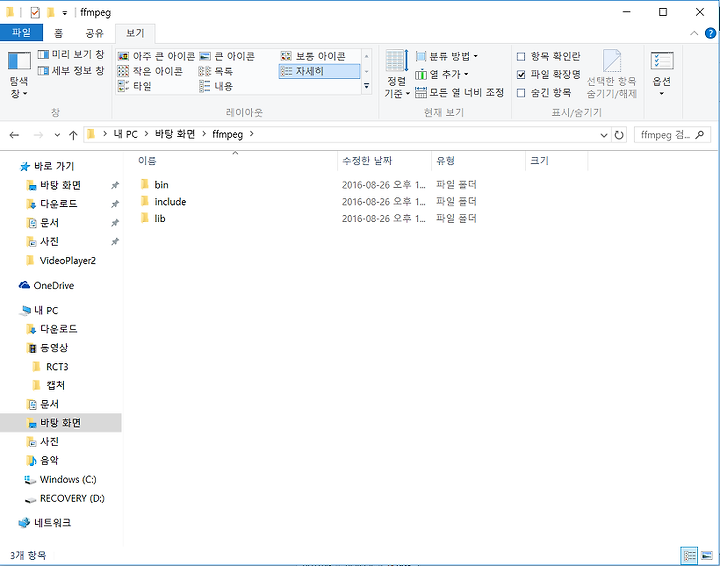Enable the 숨긴 항목 checkbox
Viewport: 720px width, 566px height.
coord(521,93)
